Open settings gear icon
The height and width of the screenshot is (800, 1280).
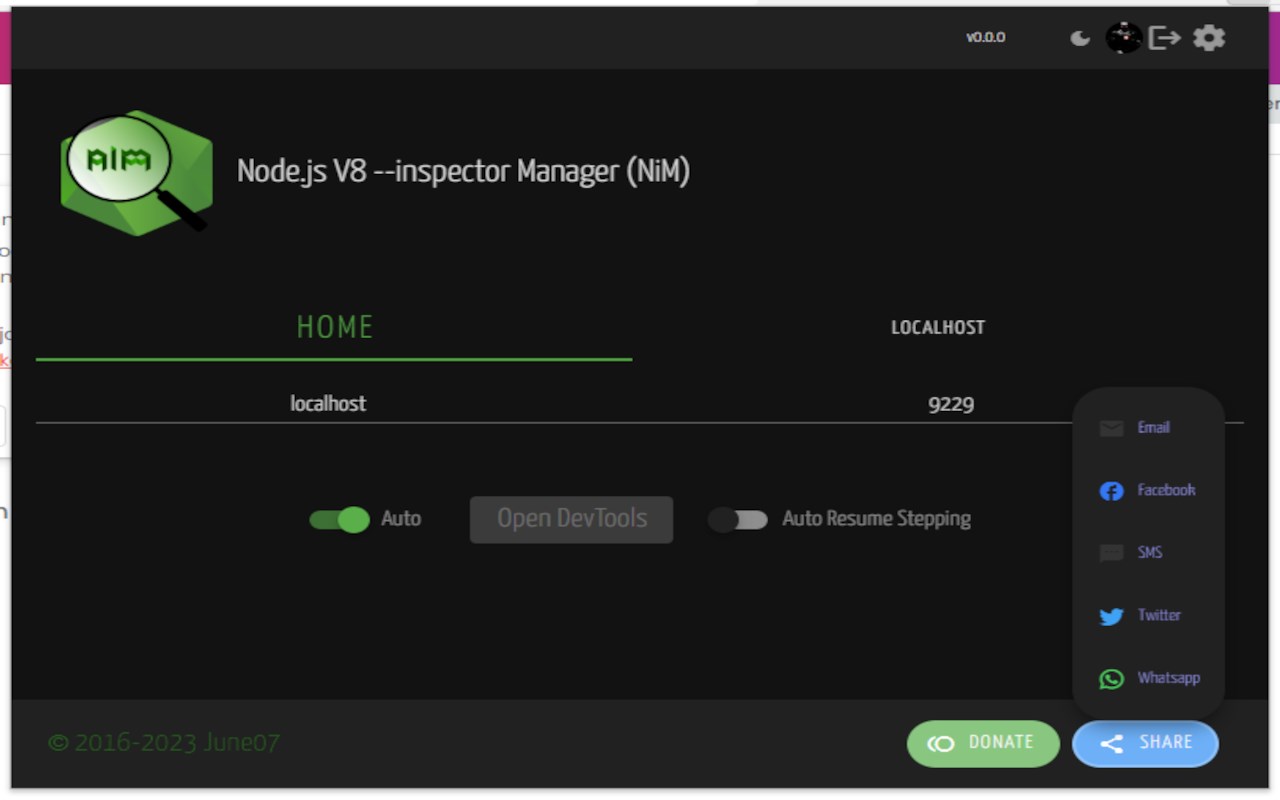tap(1209, 38)
